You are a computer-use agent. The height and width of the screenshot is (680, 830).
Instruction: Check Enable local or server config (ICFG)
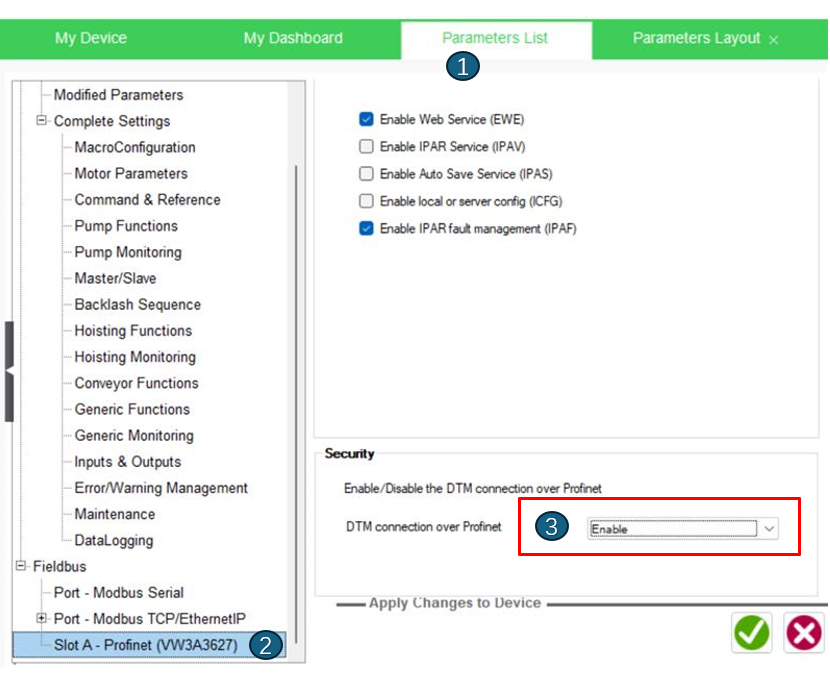[366, 201]
